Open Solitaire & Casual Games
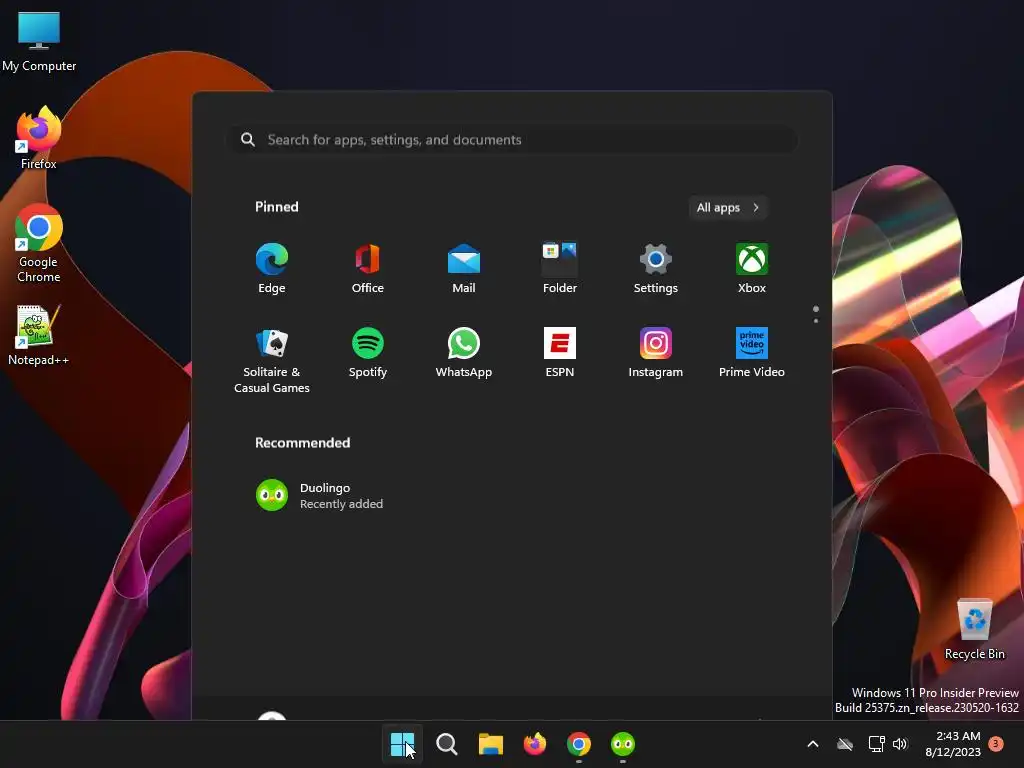The width and height of the screenshot is (1024, 768). click(272, 360)
